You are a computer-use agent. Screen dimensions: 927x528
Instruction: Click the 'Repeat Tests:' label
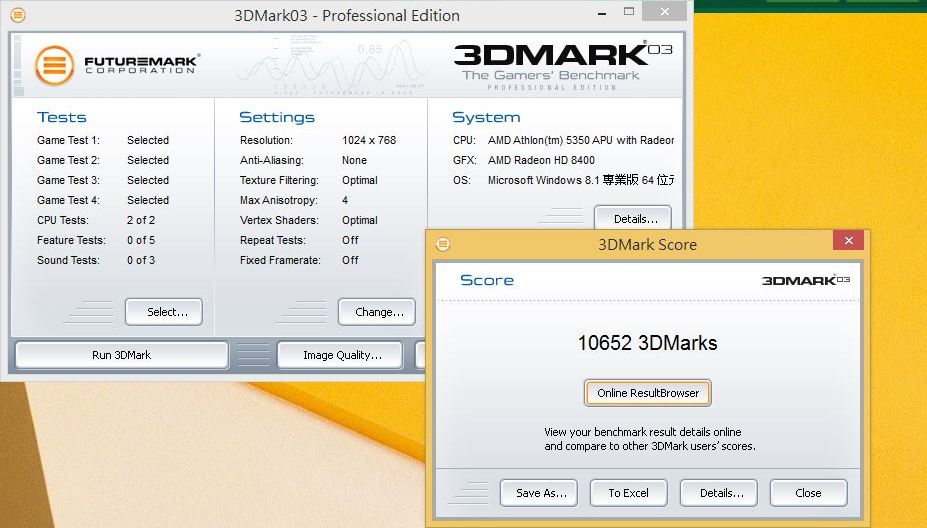[x=273, y=241]
